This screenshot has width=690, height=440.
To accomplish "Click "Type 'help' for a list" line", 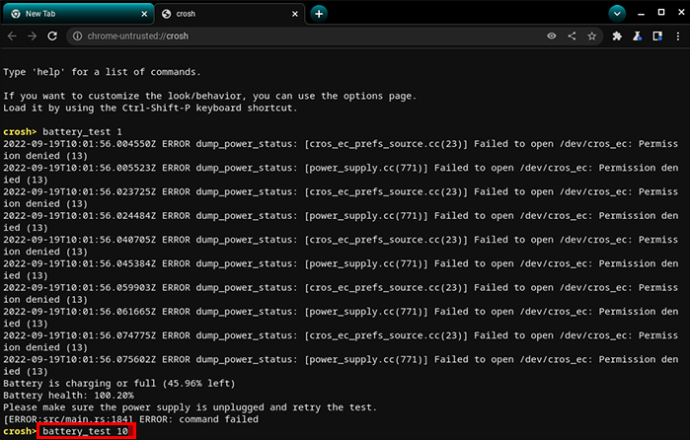I will point(102,72).
